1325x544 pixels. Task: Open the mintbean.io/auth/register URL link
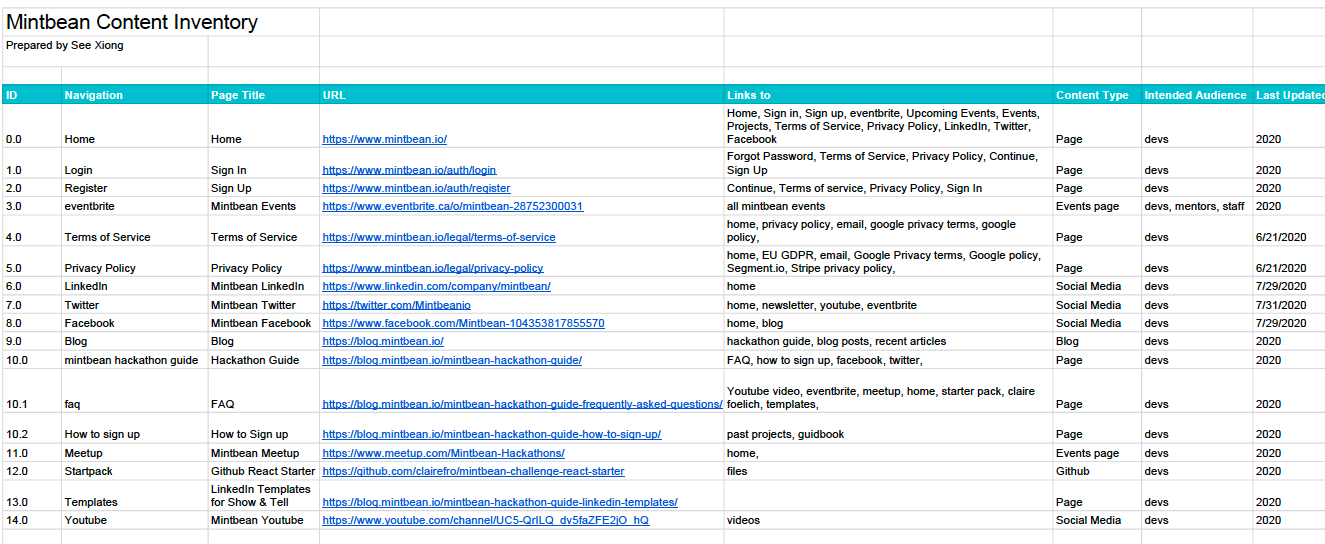coord(416,189)
